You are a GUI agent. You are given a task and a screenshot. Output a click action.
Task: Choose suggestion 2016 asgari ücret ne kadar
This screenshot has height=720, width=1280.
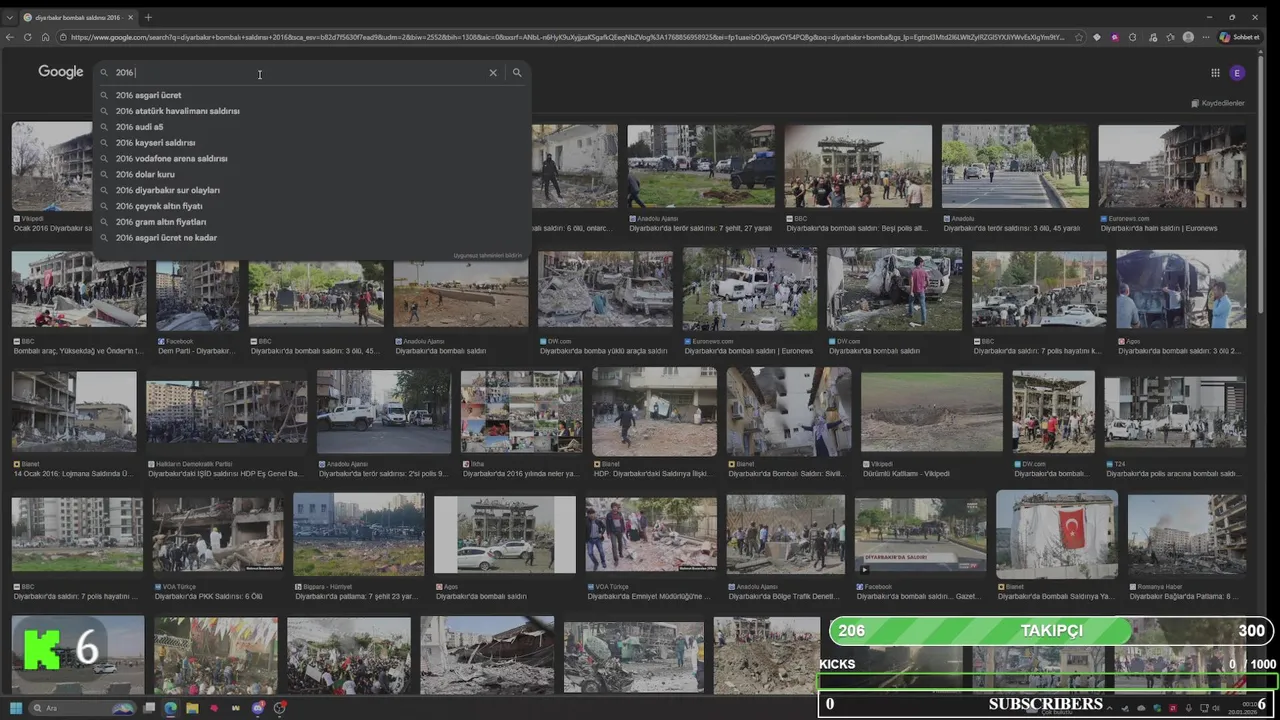310,238
